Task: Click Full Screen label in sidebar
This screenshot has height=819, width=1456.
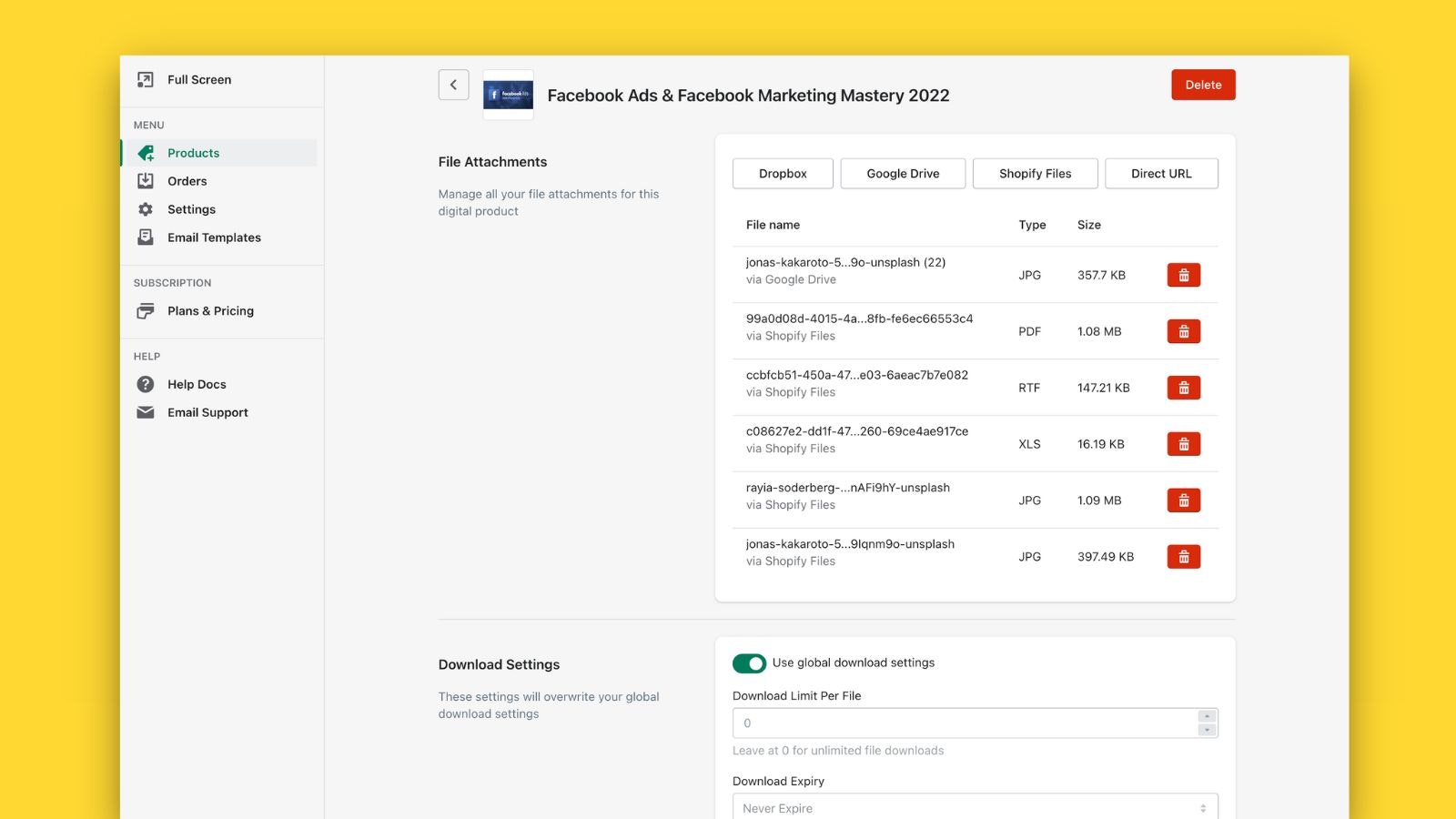Action: (199, 80)
